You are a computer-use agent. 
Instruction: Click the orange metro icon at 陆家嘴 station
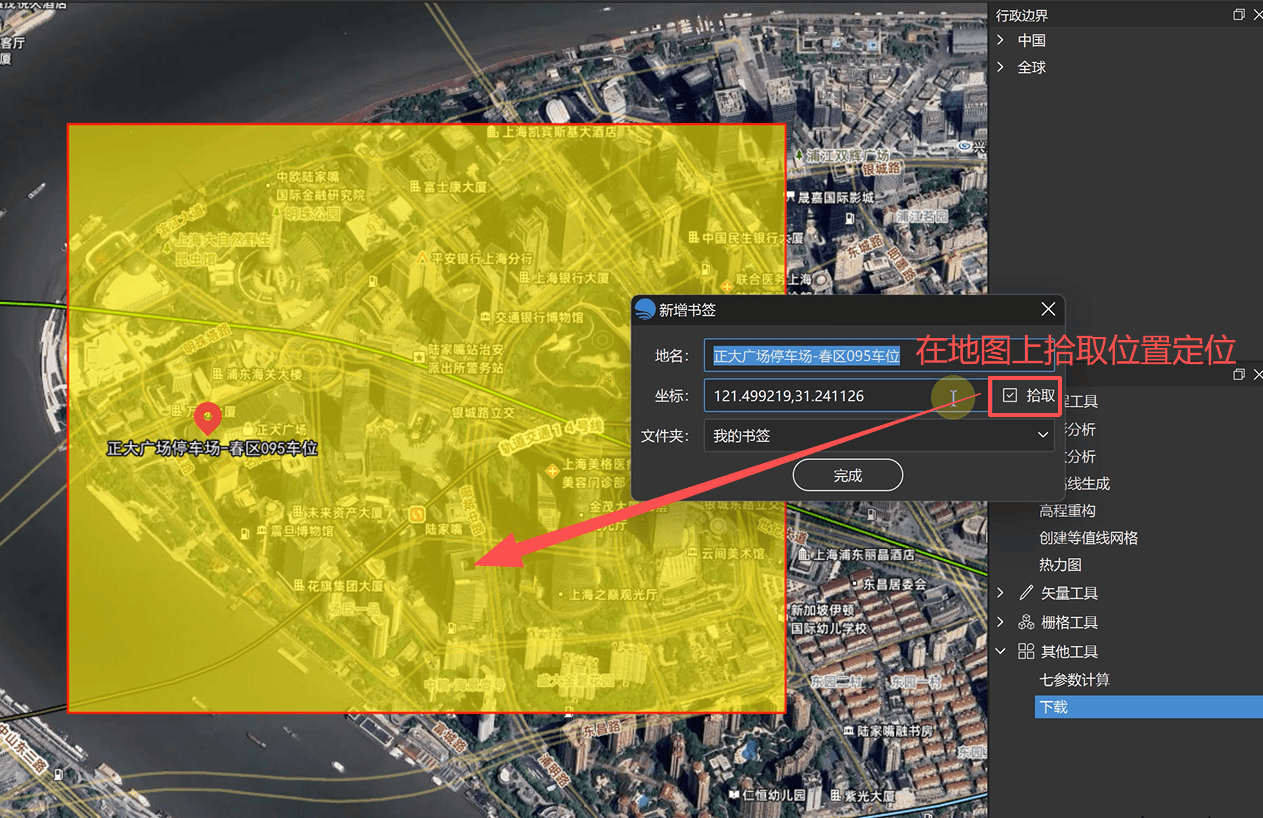tap(416, 513)
